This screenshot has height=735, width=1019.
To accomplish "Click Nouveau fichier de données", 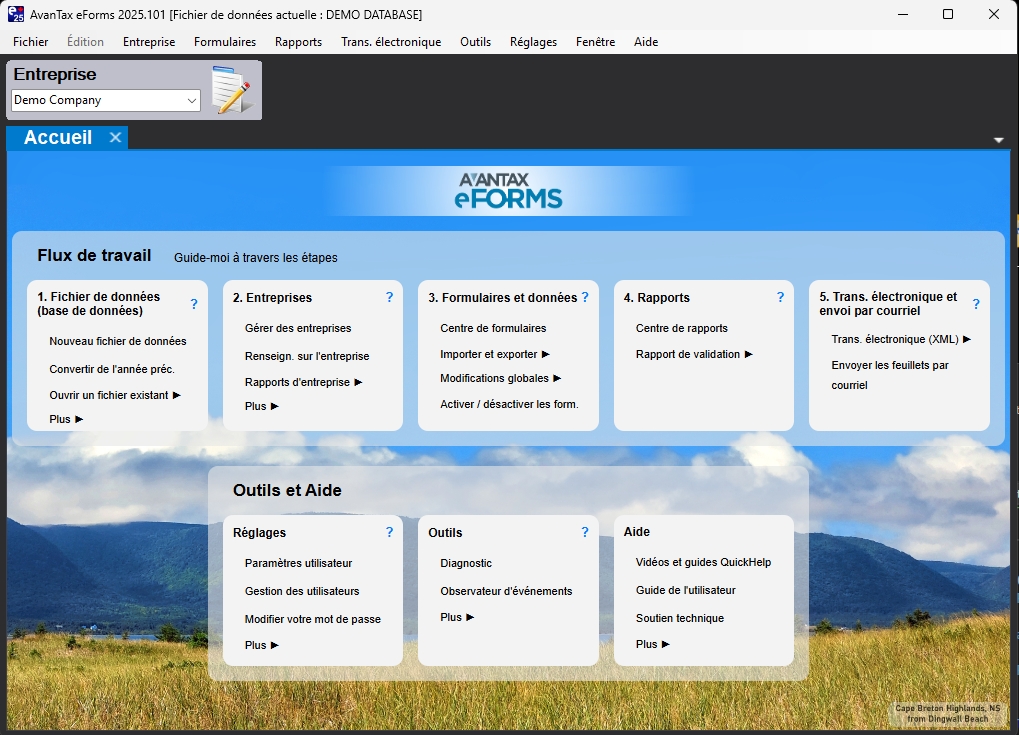I will [x=118, y=341].
